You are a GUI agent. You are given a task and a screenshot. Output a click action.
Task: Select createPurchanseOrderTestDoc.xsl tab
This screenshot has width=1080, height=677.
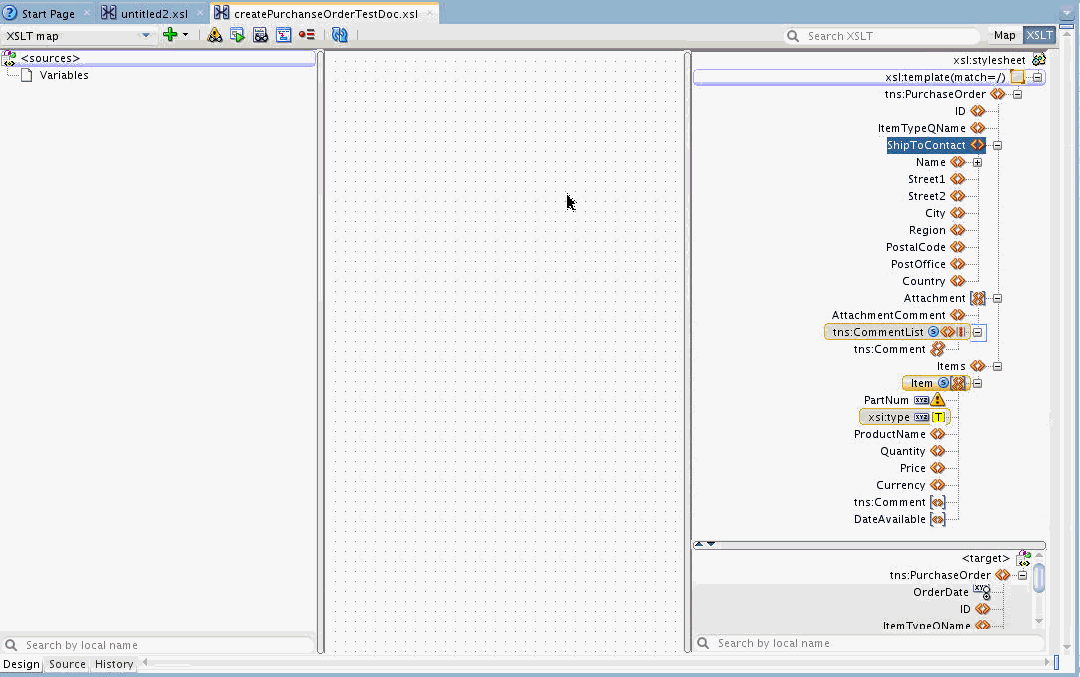[x=325, y=14]
